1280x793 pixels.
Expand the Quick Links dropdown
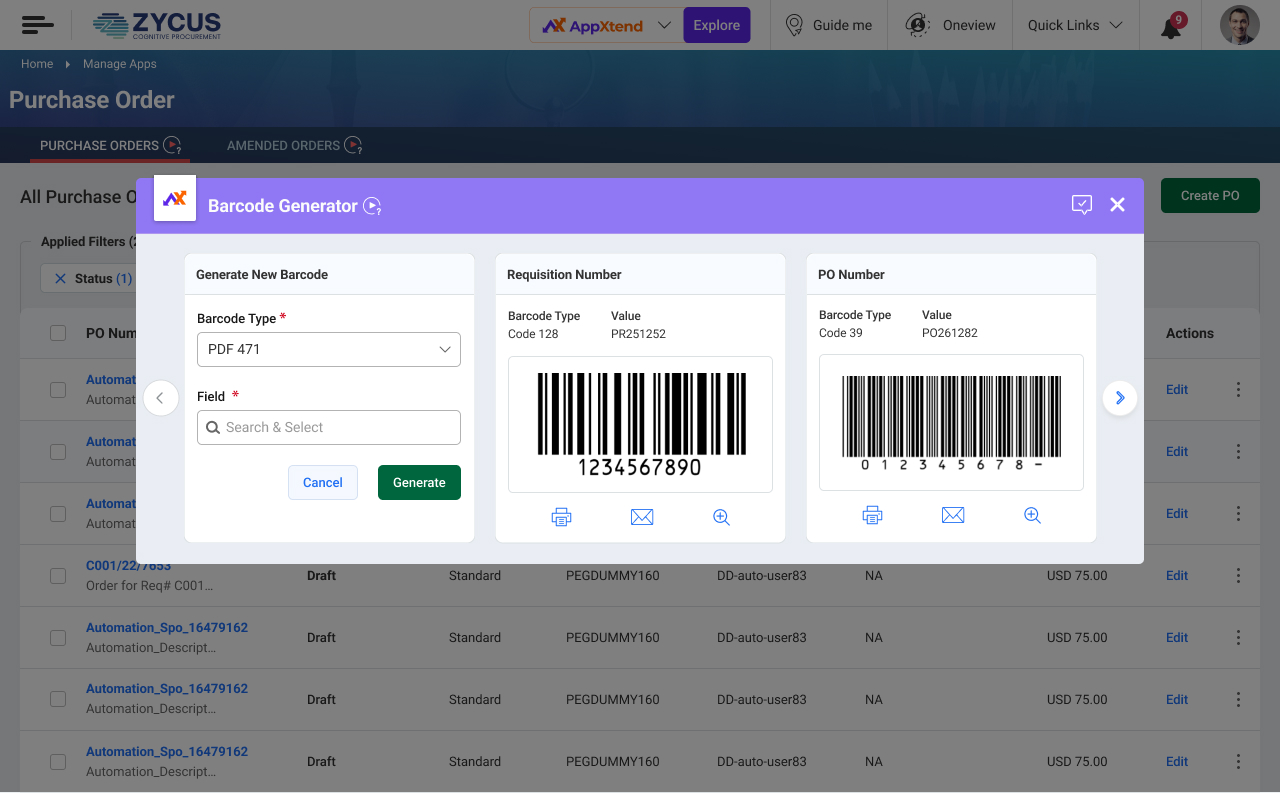coord(1075,25)
